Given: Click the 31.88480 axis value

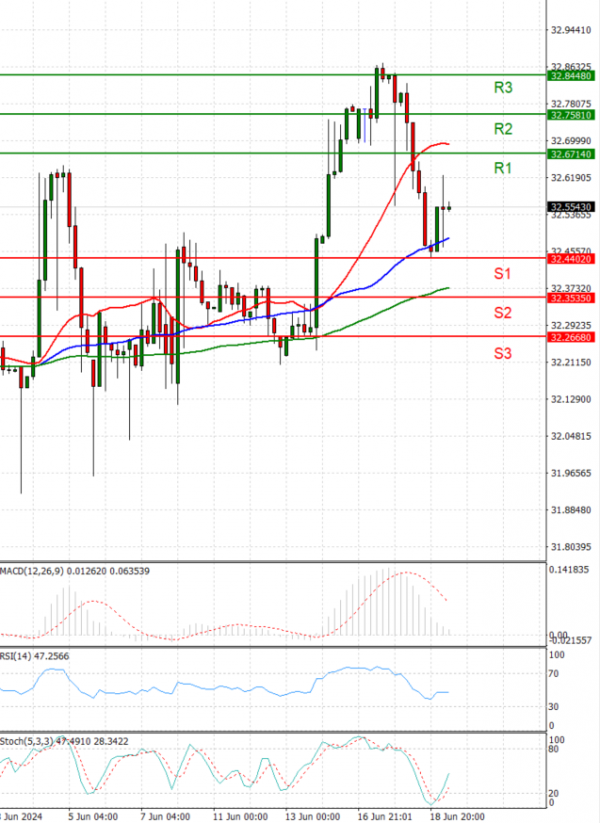Looking at the screenshot, I should tap(571, 510).
